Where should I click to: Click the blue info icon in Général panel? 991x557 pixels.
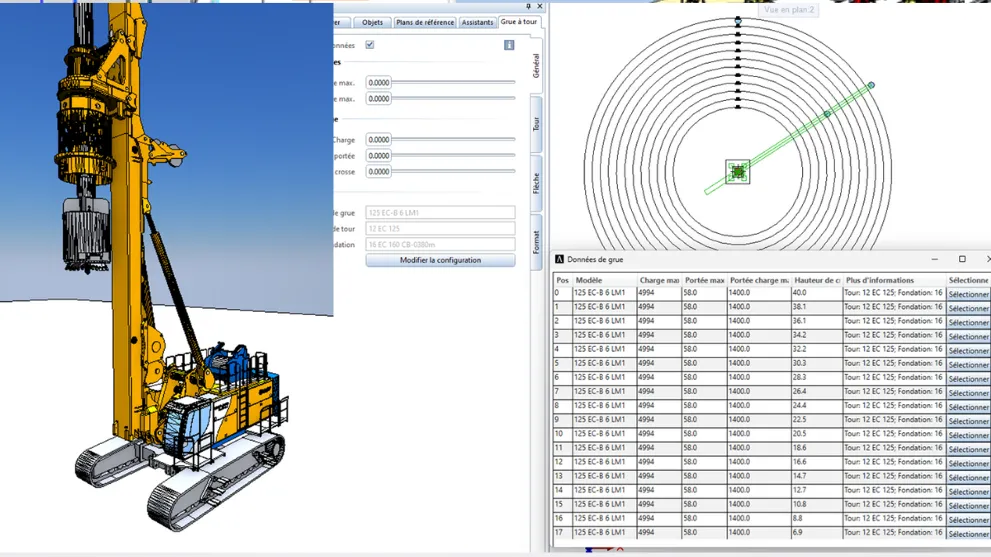[x=509, y=45]
